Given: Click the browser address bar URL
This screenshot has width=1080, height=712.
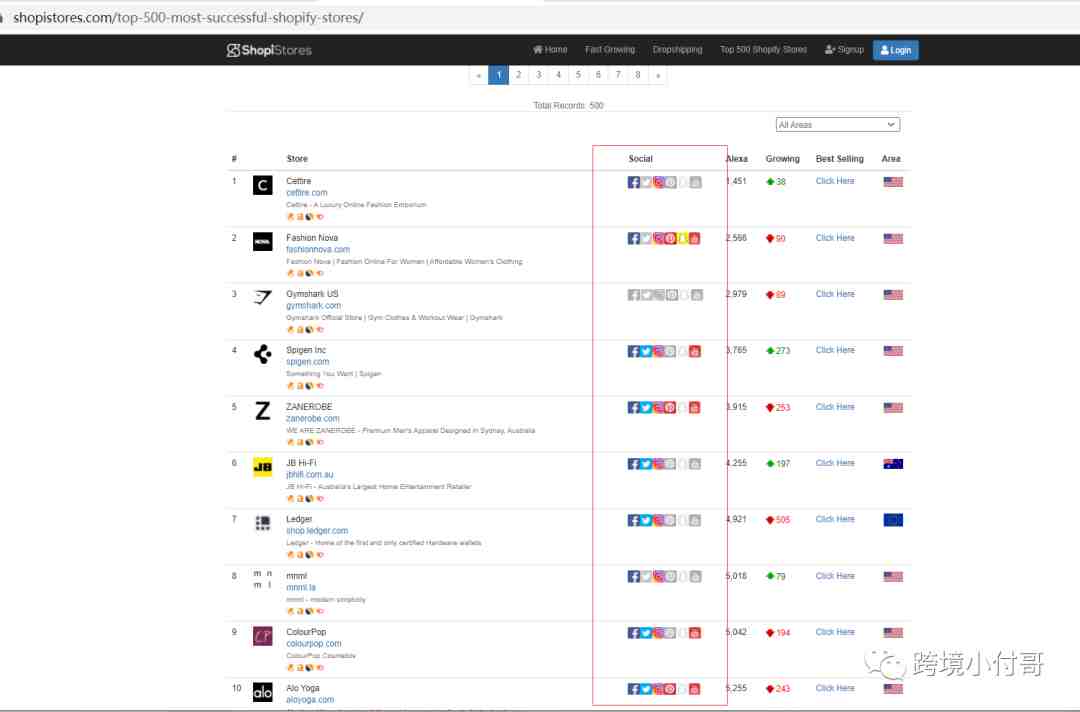Looking at the screenshot, I should (188, 17).
